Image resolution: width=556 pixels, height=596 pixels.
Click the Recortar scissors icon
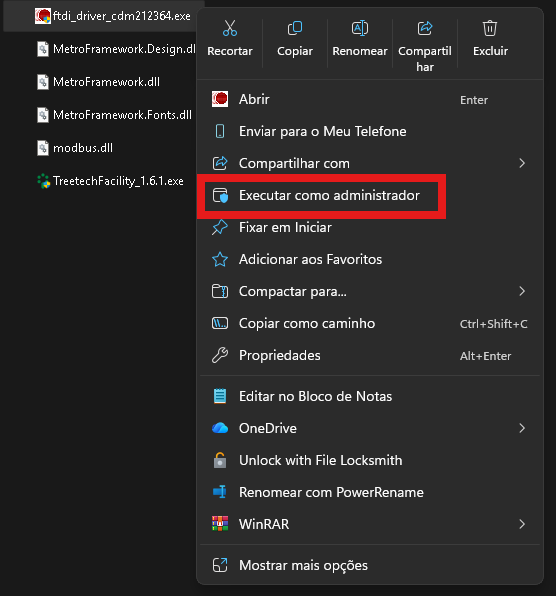pyautogui.click(x=230, y=28)
